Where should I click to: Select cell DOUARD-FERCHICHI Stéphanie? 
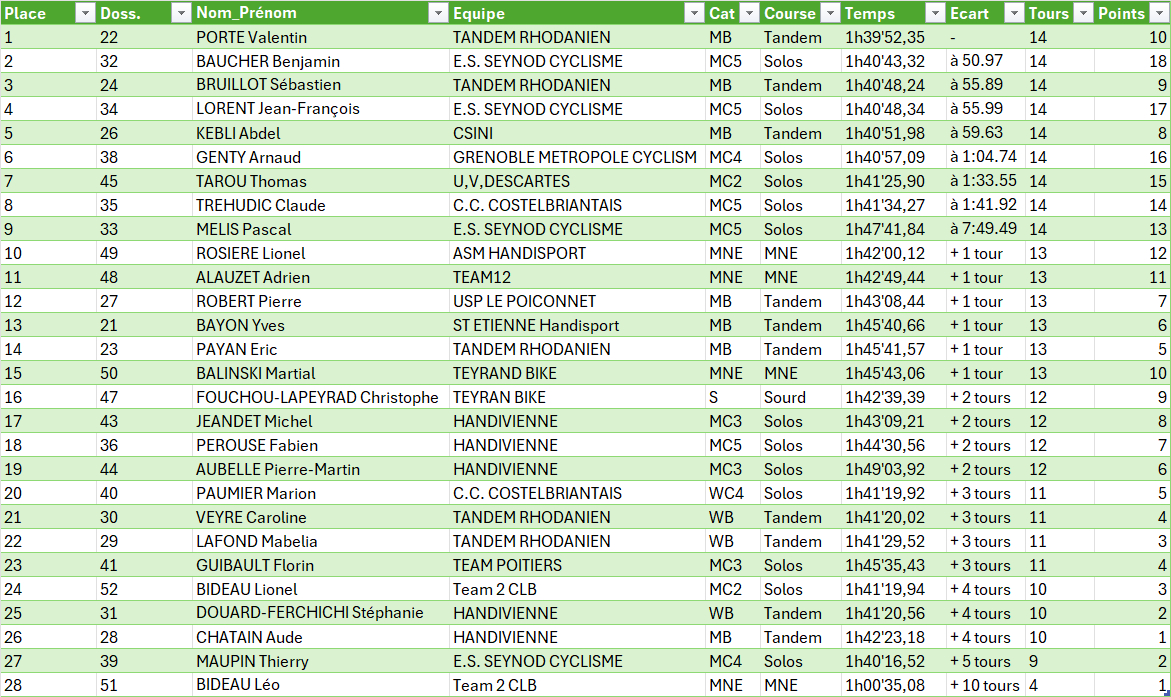(320, 613)
